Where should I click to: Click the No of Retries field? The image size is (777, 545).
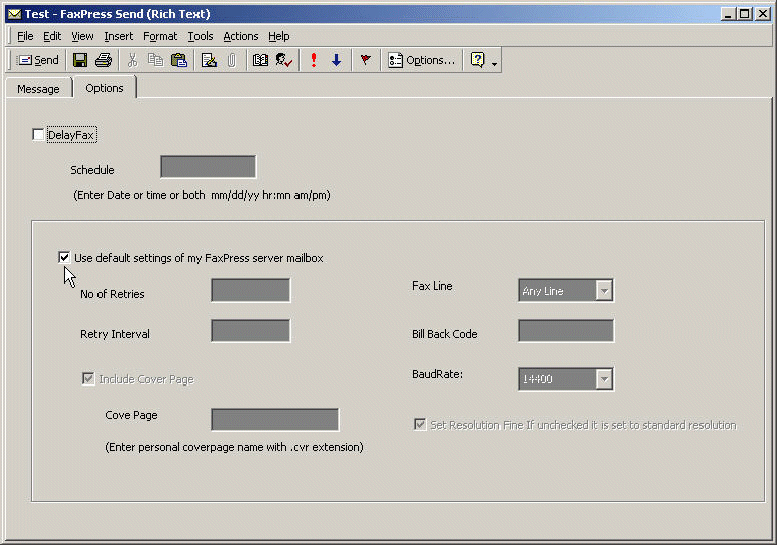point(251,290)
